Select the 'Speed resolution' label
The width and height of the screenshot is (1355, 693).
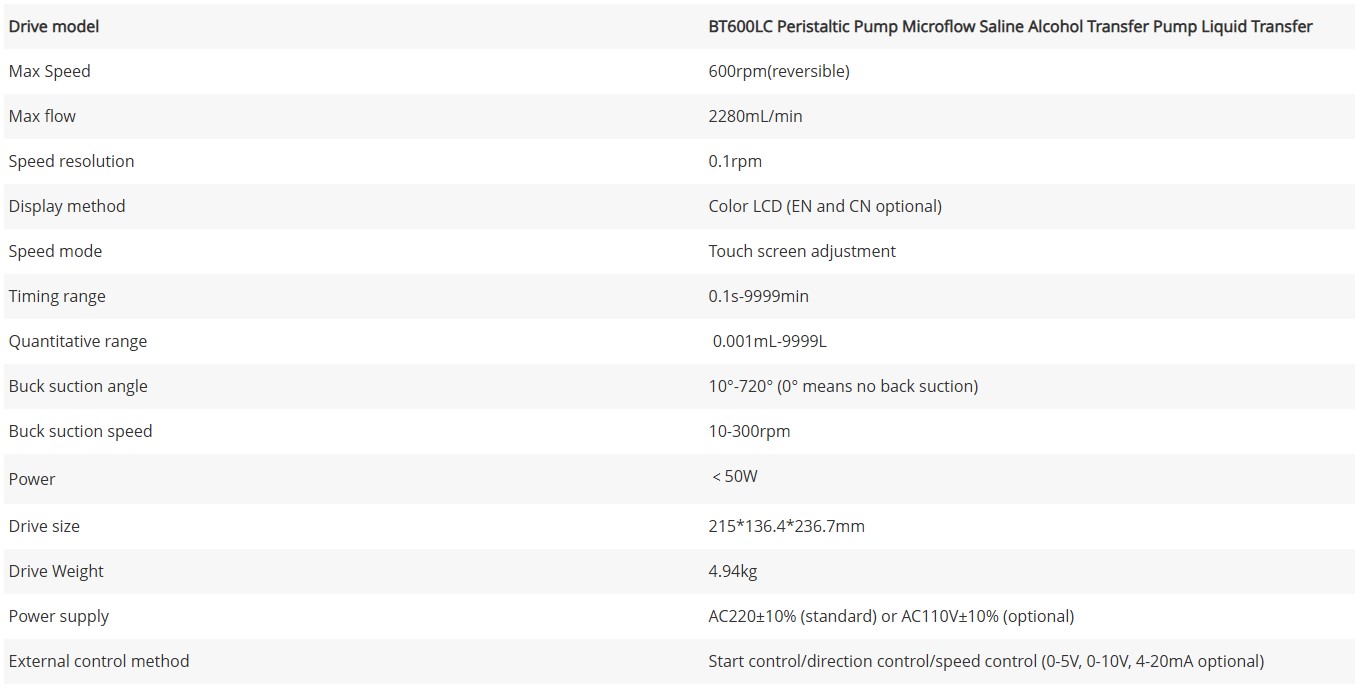click(x=71, y=162)
